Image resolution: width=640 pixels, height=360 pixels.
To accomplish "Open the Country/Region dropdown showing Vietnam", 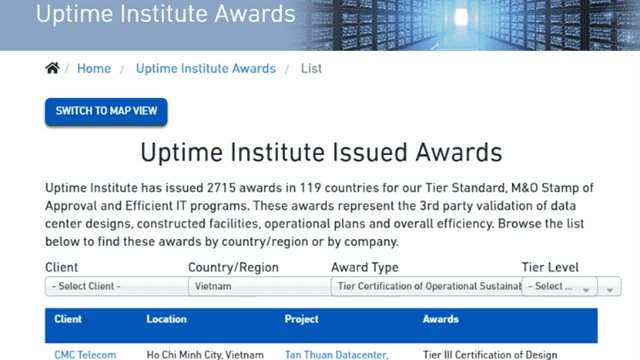I will [260, 286].
